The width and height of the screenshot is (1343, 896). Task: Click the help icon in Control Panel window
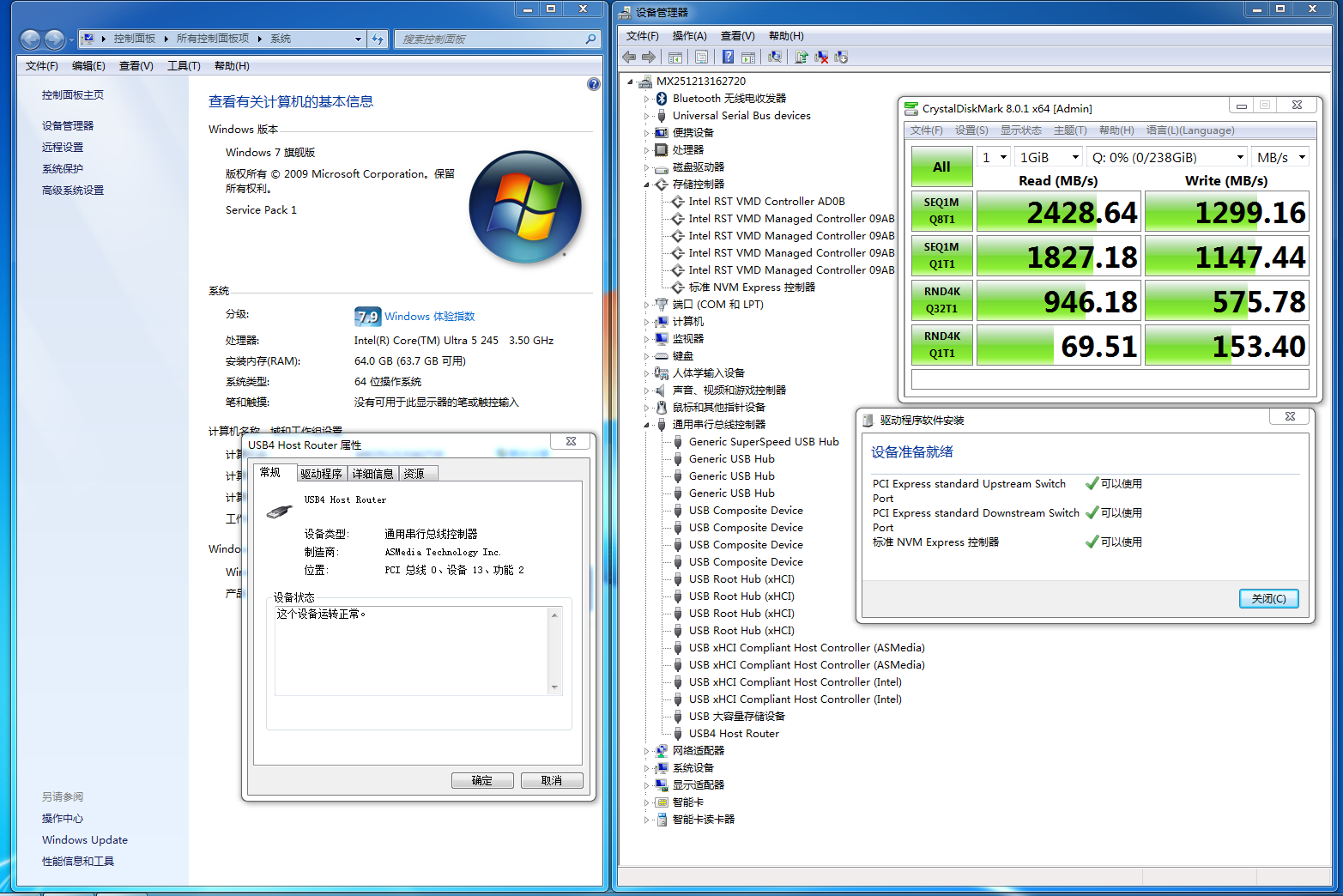click(593, 84)
